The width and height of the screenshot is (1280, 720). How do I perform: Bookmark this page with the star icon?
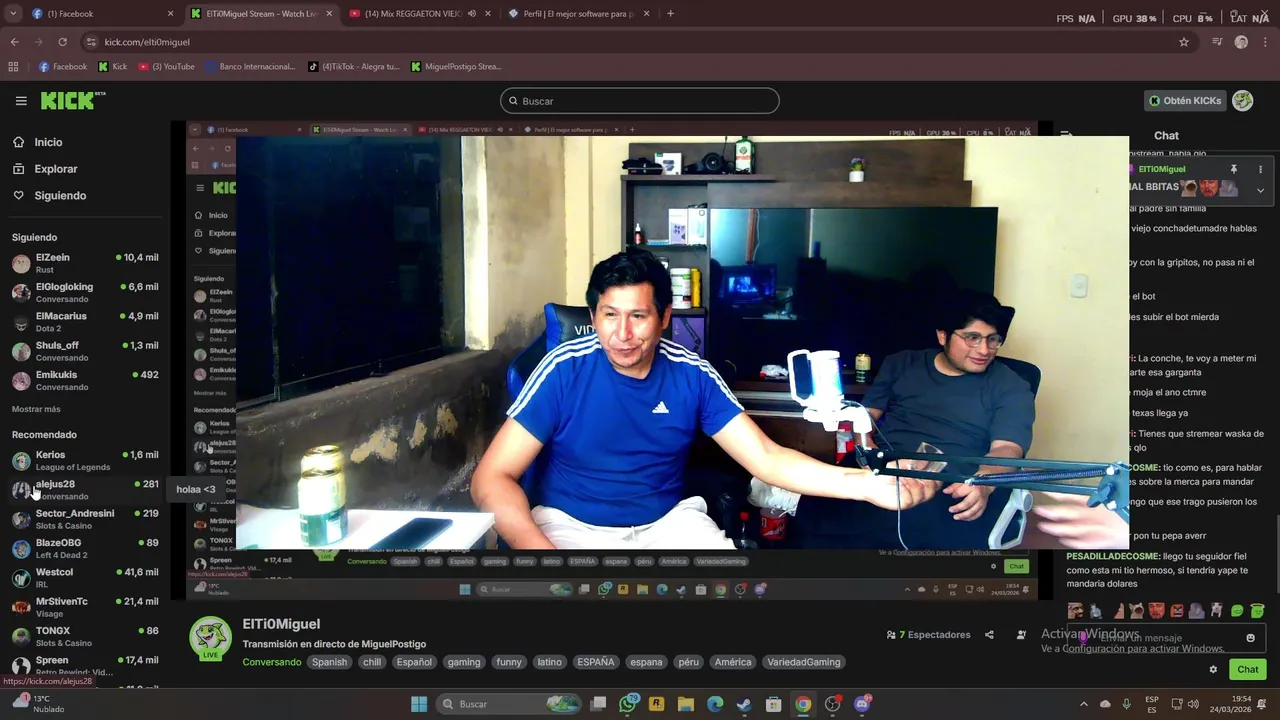click(x=1184, y=42)
